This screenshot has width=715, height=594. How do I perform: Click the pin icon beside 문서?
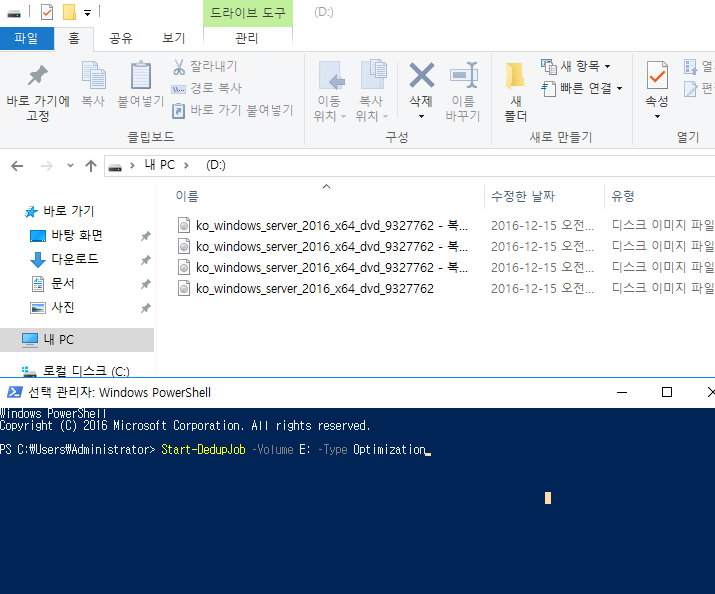point(145,284)
